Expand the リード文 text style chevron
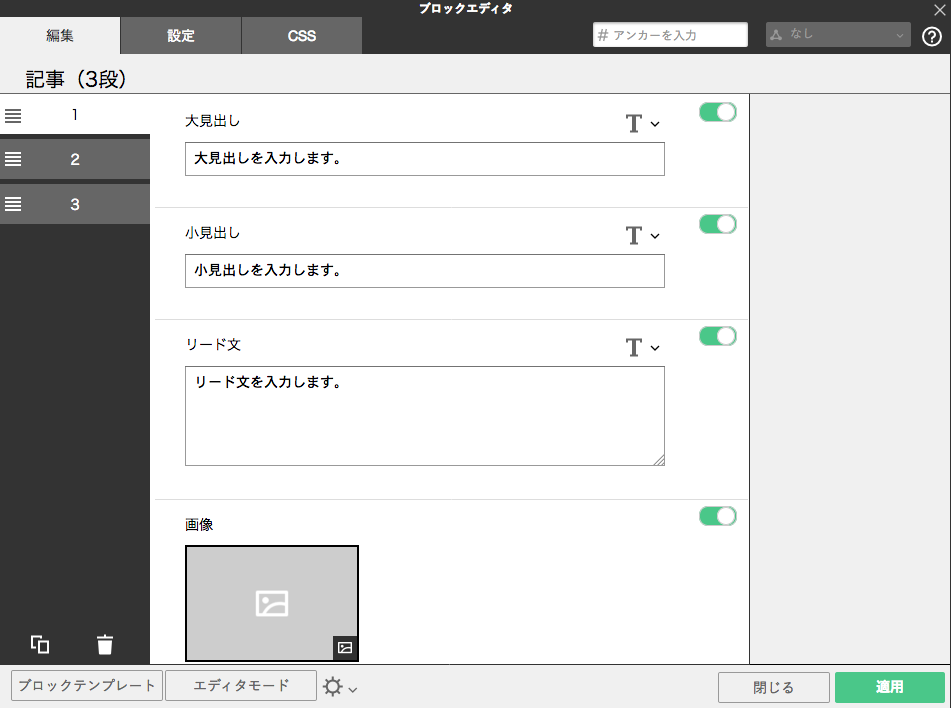951x708 pixels. pyautogui.click(x=655, y=348)
